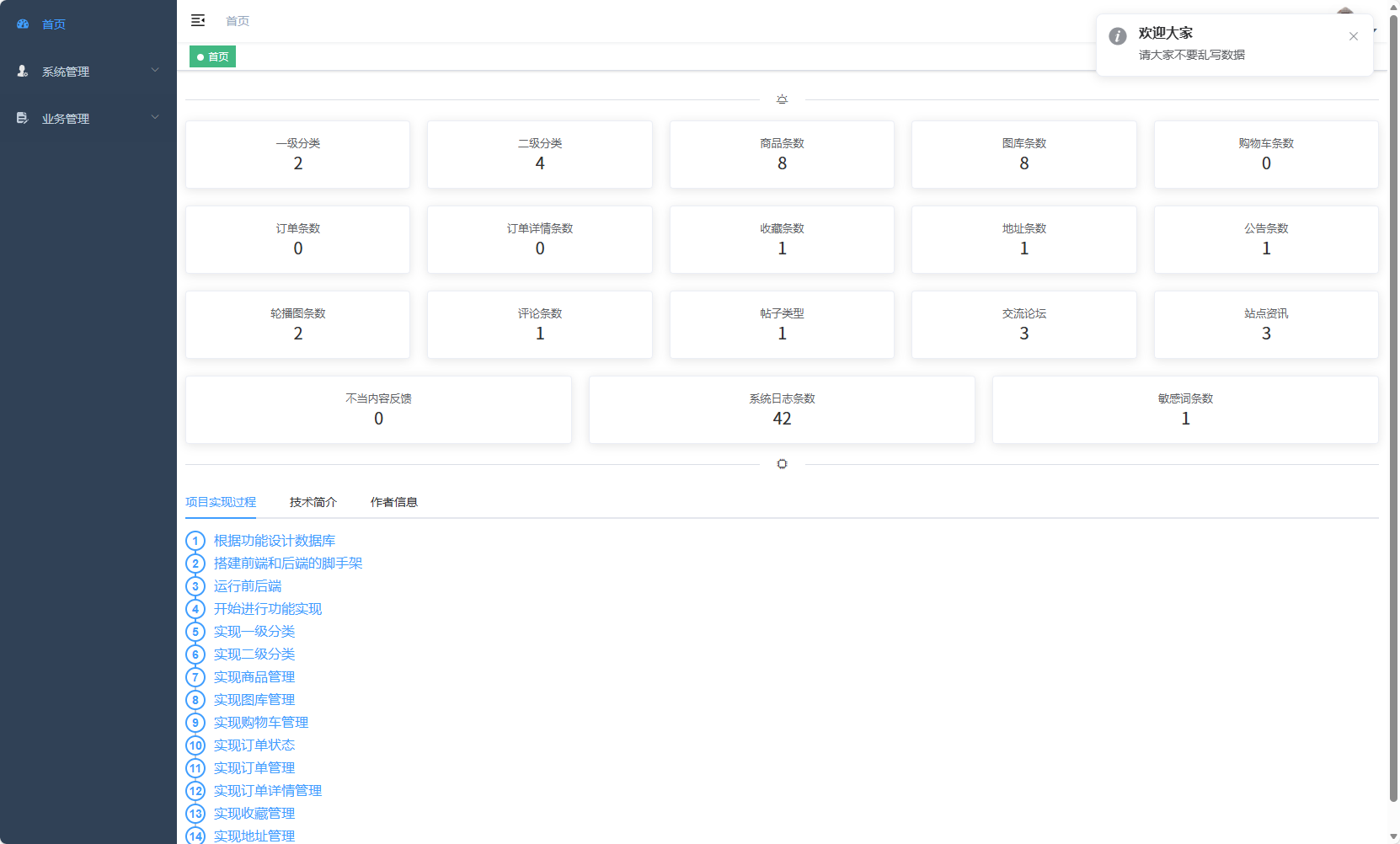Click the 地址条数 statistics card
1400x844 pixels.
1024,239
